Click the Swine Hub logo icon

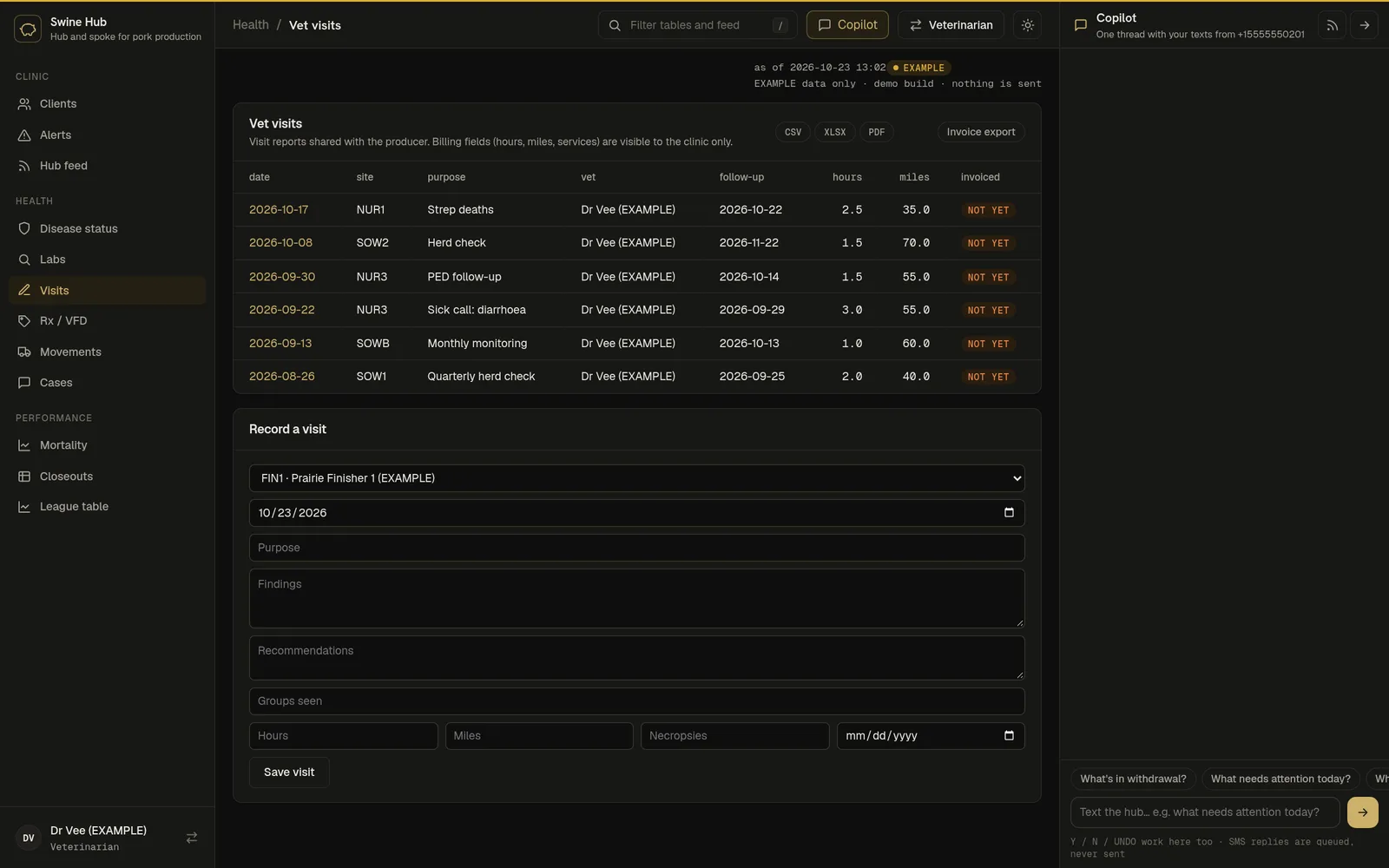pyautogui.click(x=28, y=29)
